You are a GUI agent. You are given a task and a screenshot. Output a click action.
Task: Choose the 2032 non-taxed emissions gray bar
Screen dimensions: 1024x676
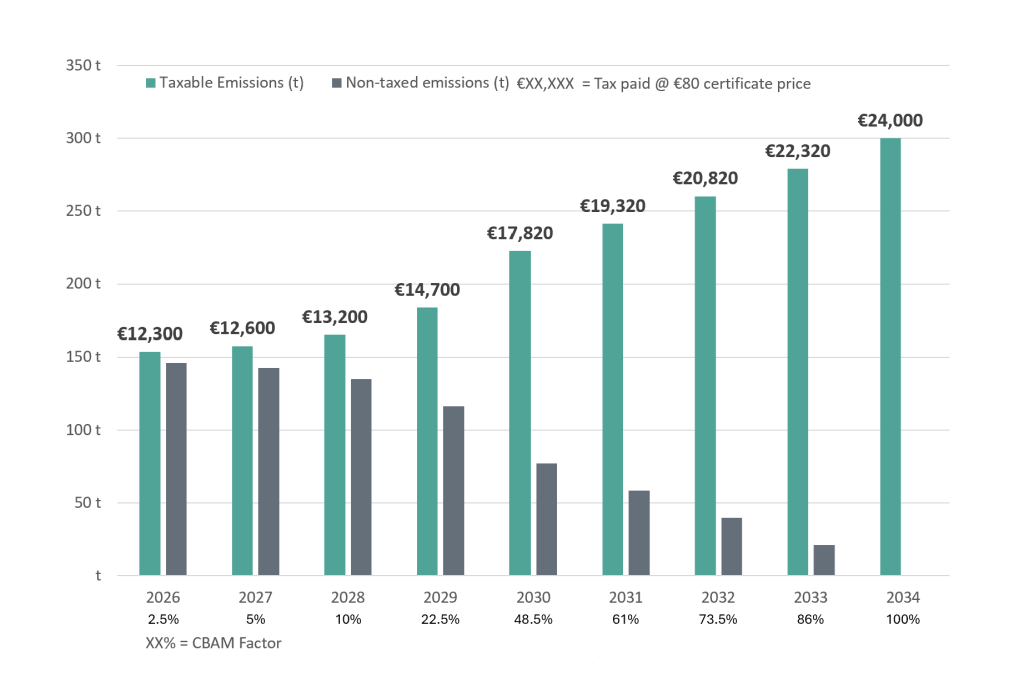(x=731, y=546)
